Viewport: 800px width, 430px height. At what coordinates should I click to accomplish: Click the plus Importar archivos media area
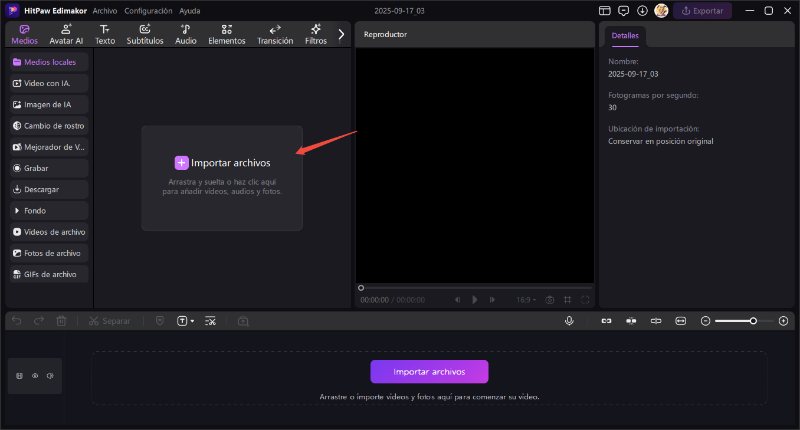pyautogui.click(x=222, y=178)
